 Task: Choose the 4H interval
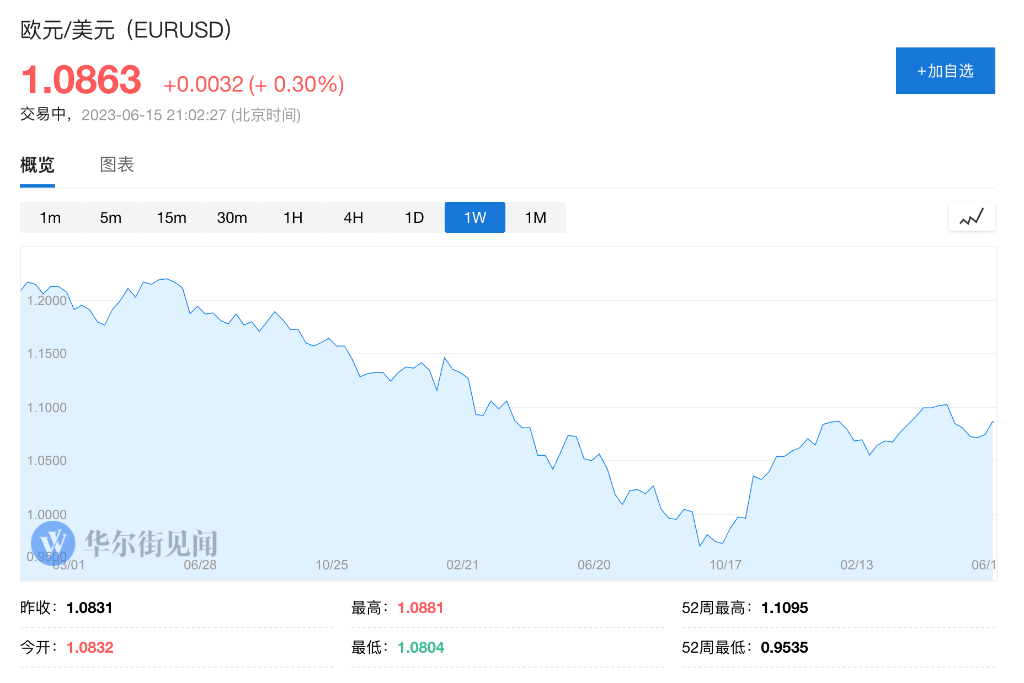point(353,217)
